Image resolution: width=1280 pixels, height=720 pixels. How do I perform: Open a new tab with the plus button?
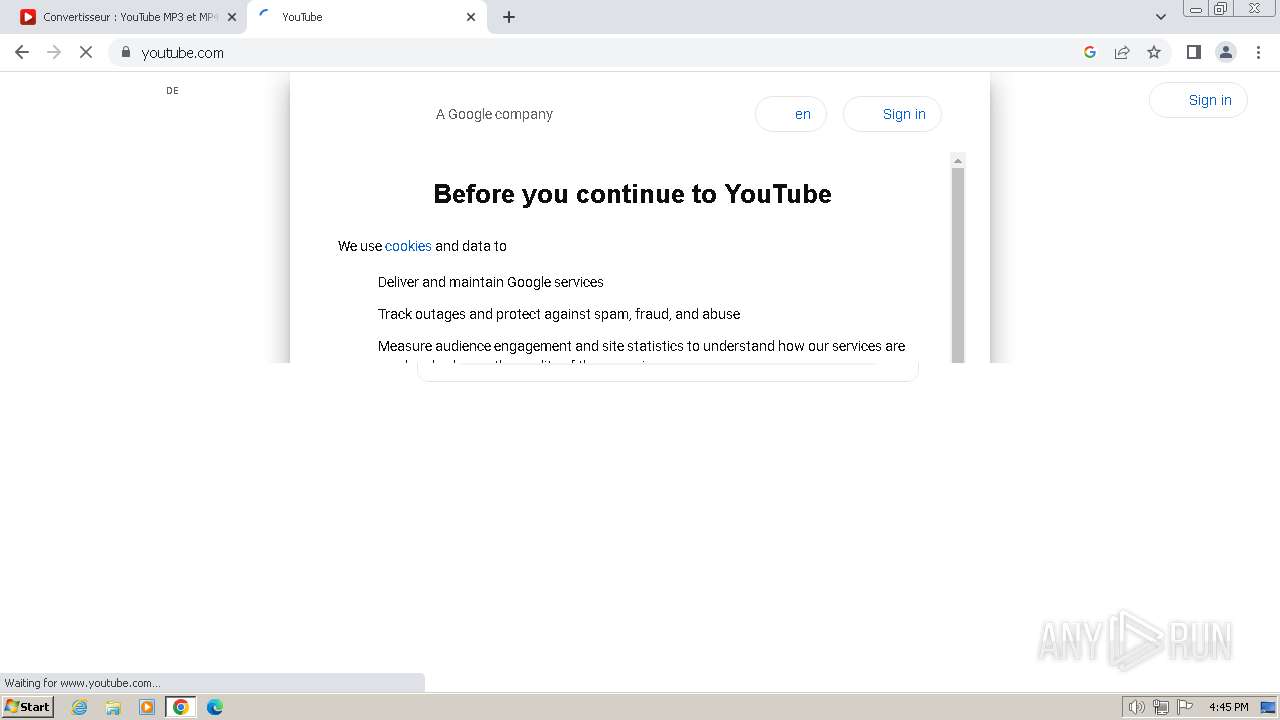[509, 17]
